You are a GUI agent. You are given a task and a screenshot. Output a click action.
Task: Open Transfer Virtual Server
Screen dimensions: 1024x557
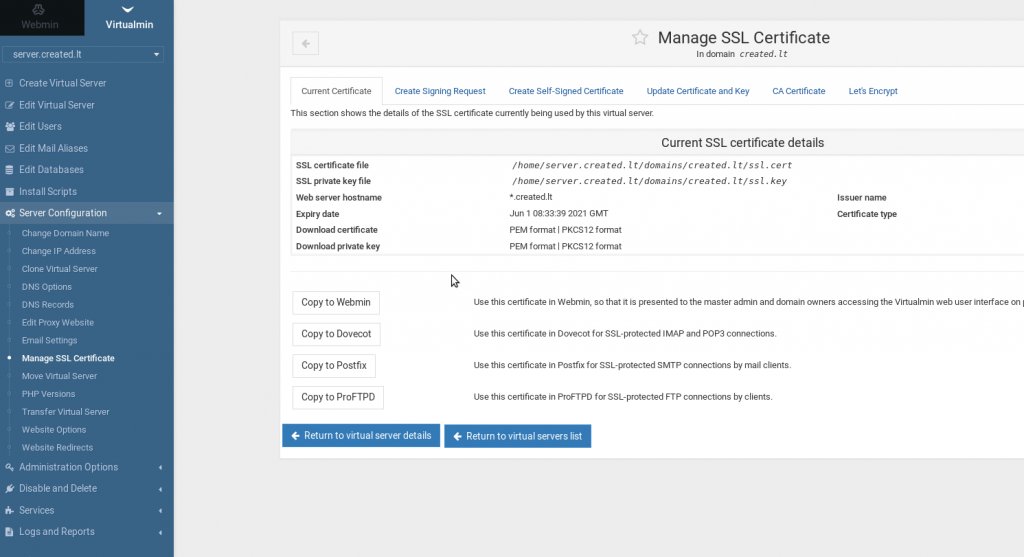coord(65,411)
